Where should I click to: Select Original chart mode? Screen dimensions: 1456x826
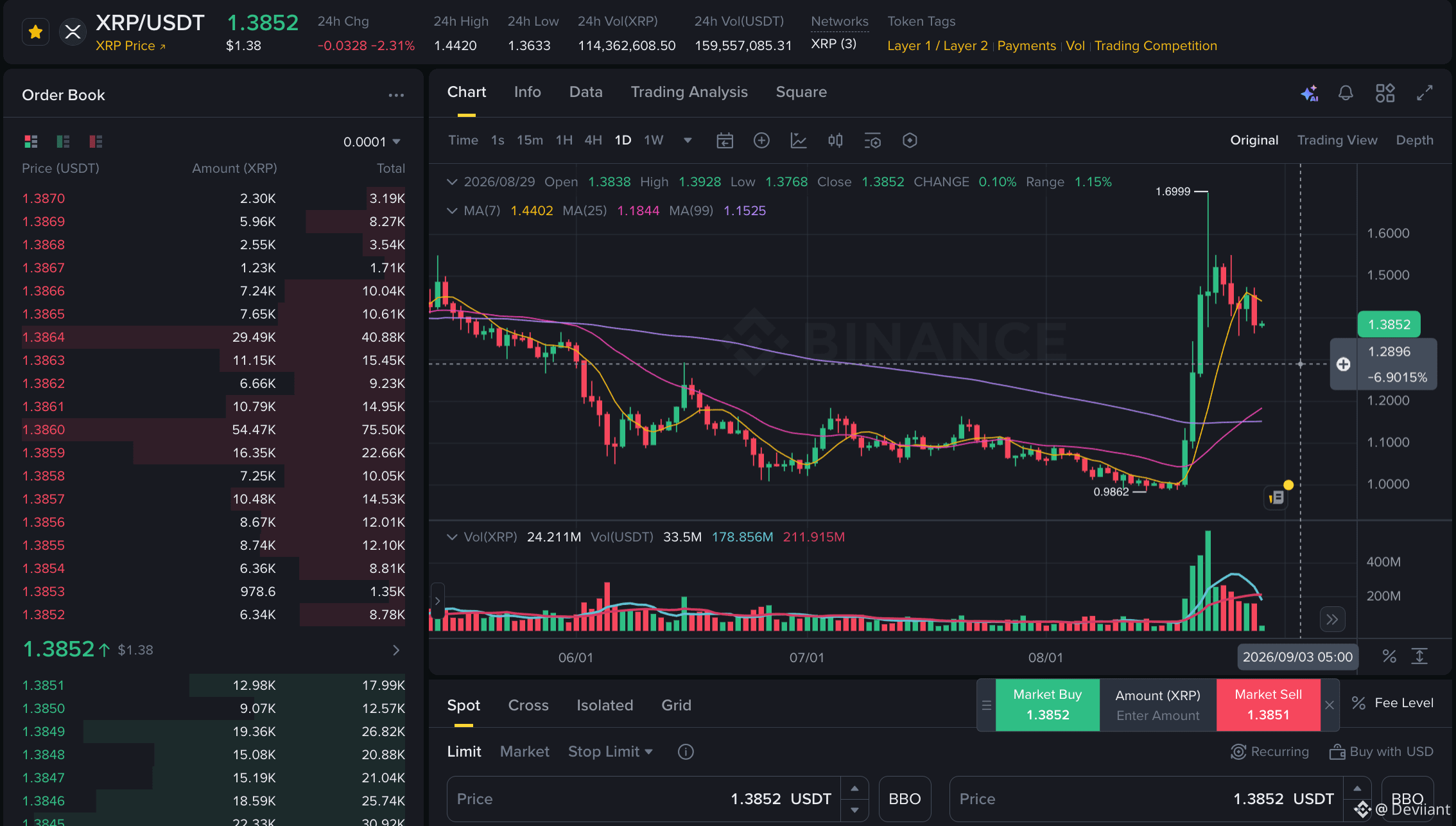coord(1254,140)
